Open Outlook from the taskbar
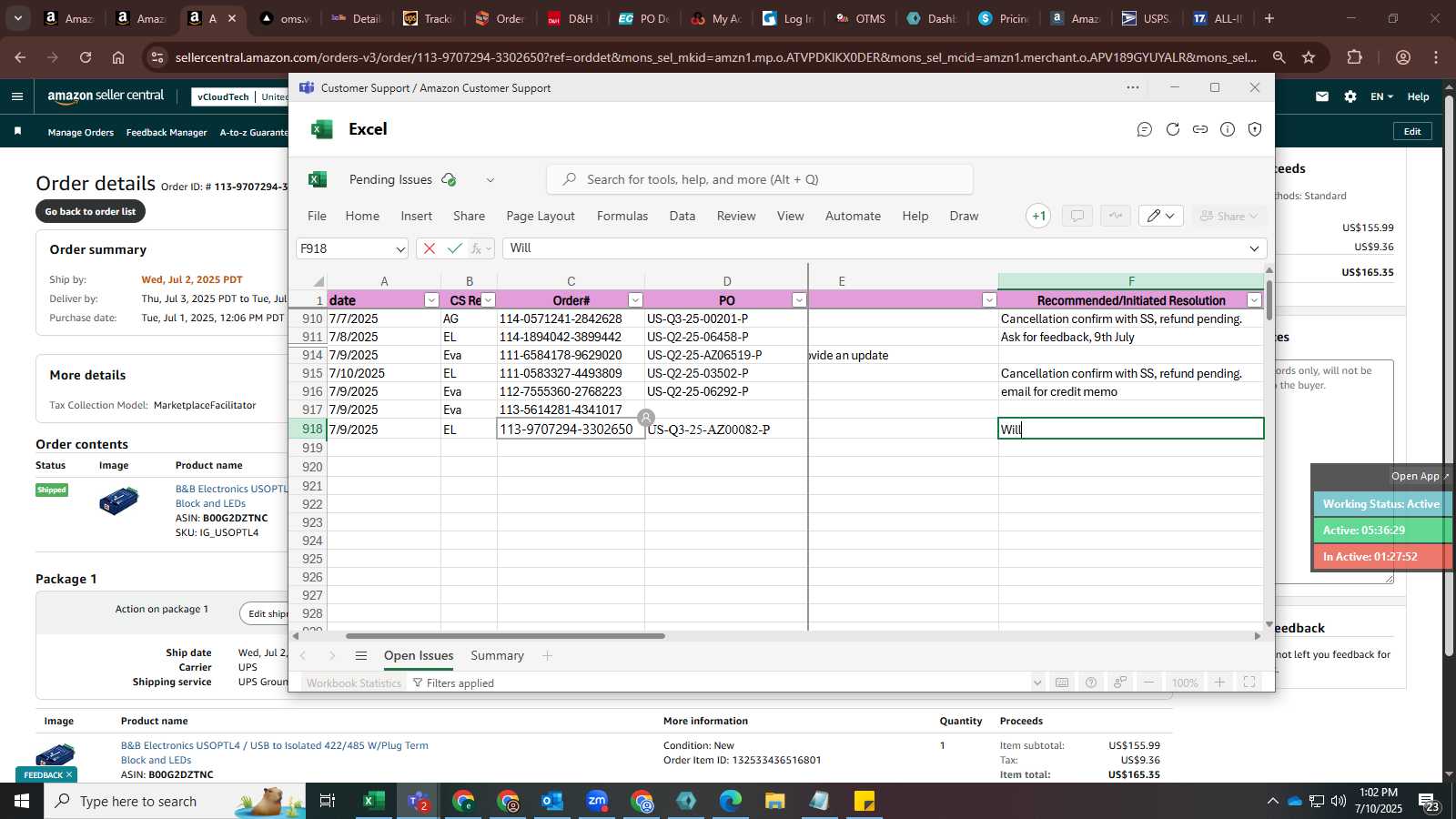1456x819 pixels. tap(552, 801)
